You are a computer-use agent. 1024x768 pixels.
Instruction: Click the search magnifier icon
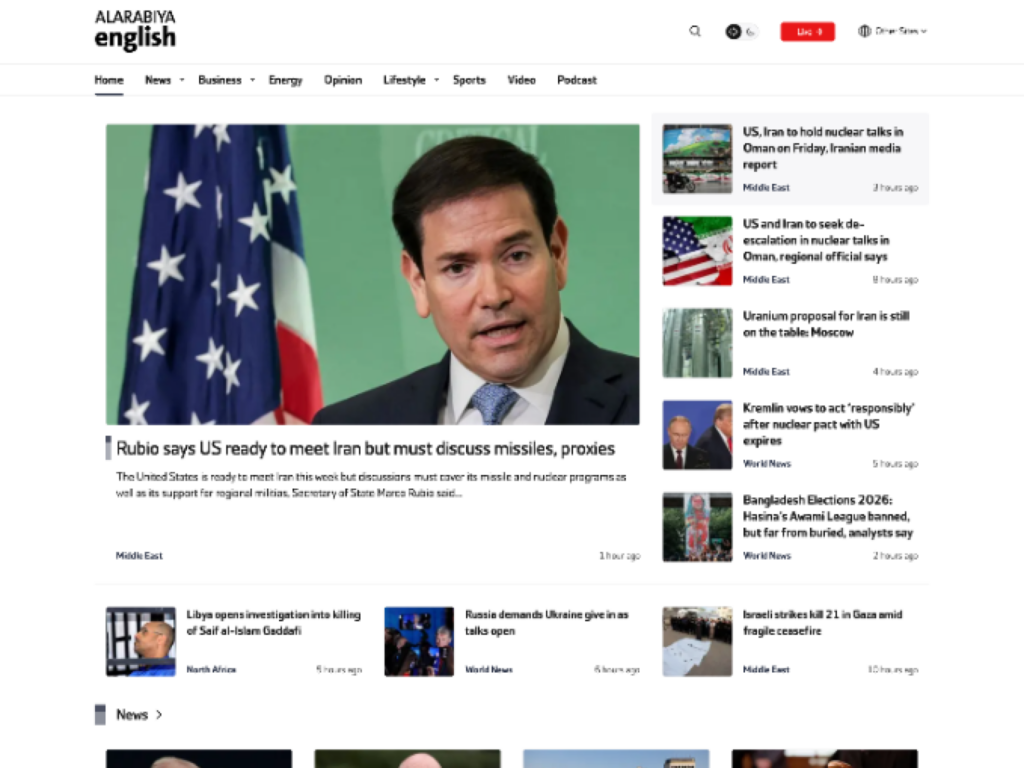[x=695, y=31]
